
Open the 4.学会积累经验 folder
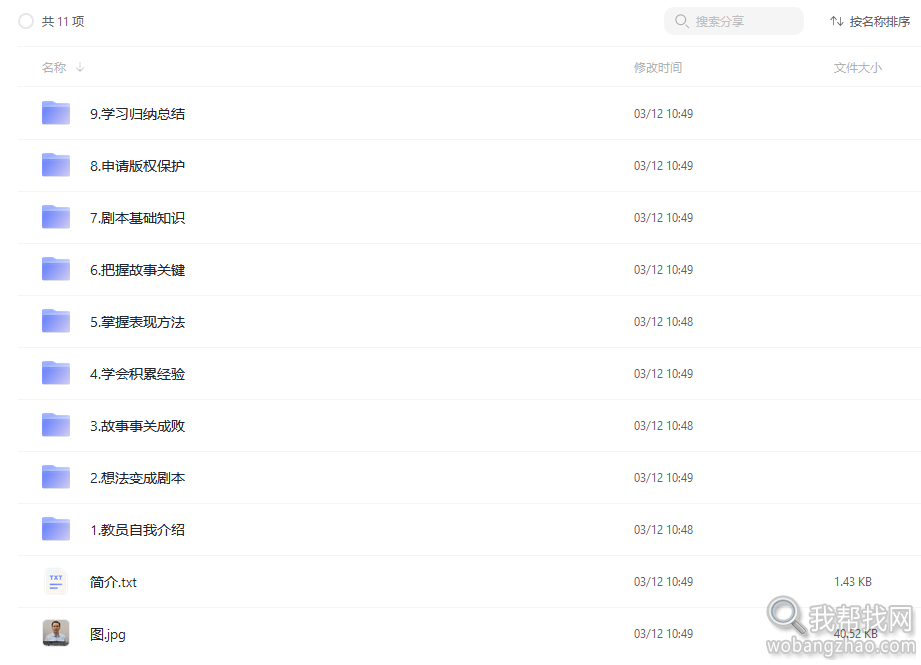point(137,374)
